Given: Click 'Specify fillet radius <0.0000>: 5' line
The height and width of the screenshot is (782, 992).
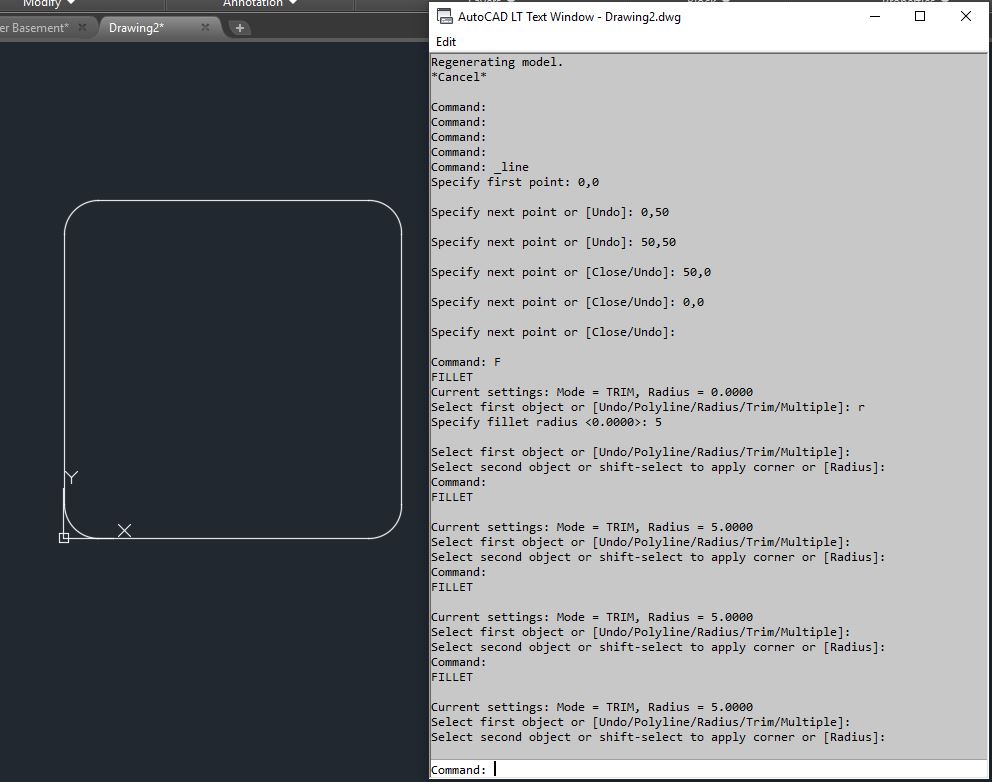Looking at the screenshot, I should (546, 422).
